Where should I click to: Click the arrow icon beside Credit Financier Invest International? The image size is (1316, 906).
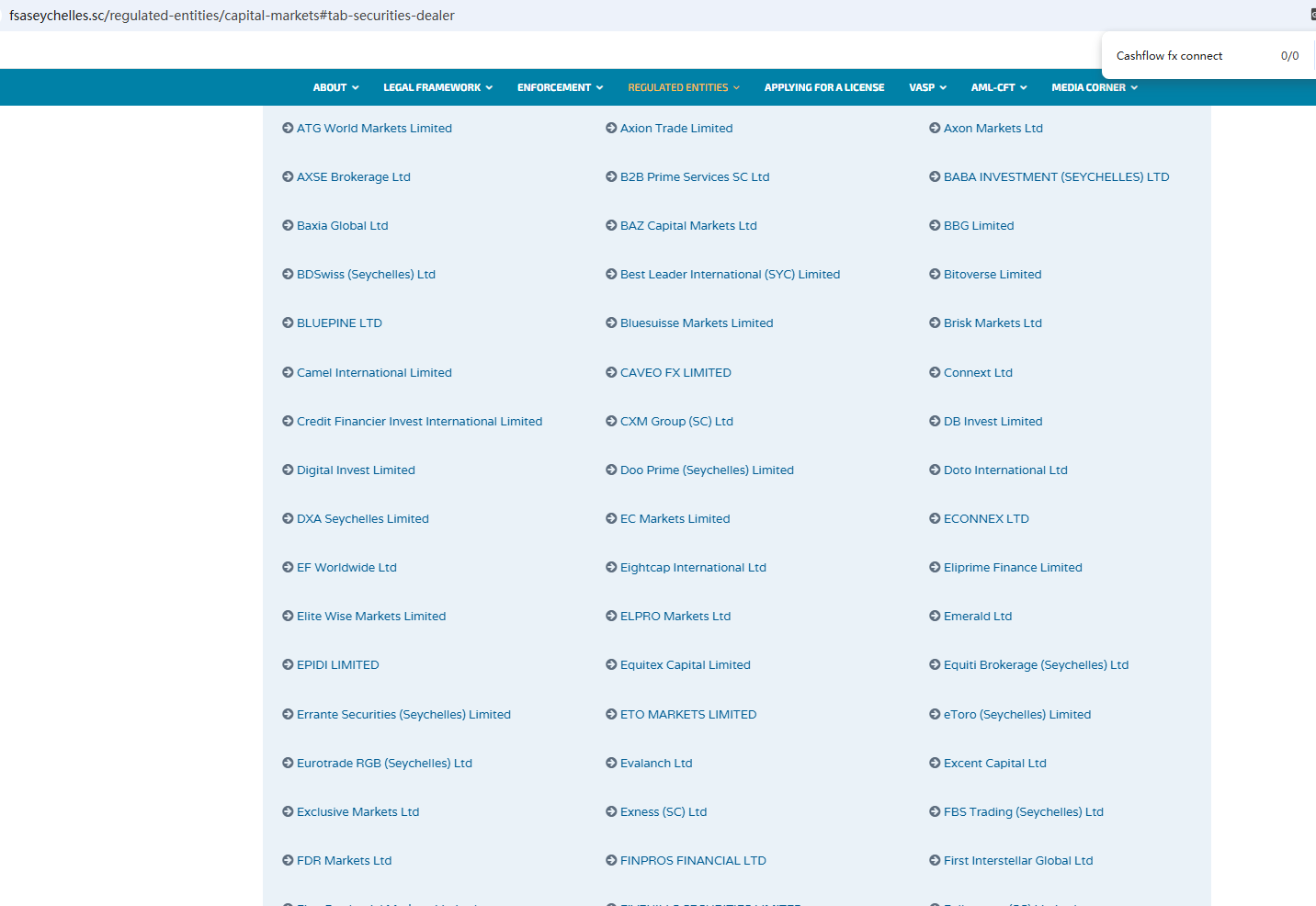coord(288,422)
